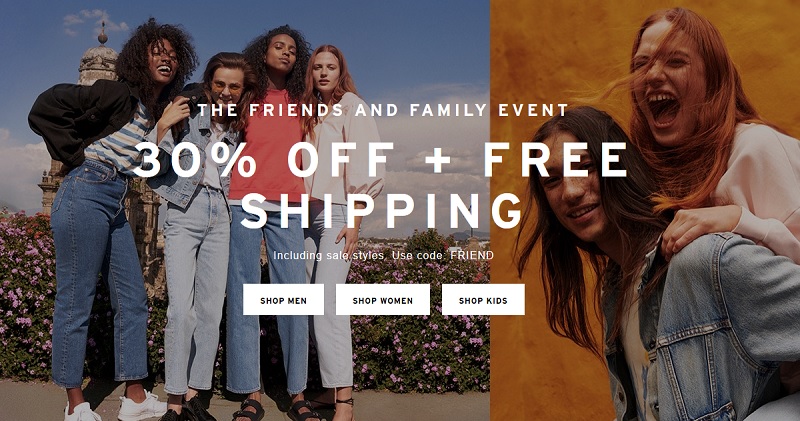
Task: Click the Use code: FRIEND text
Action: 443,255
